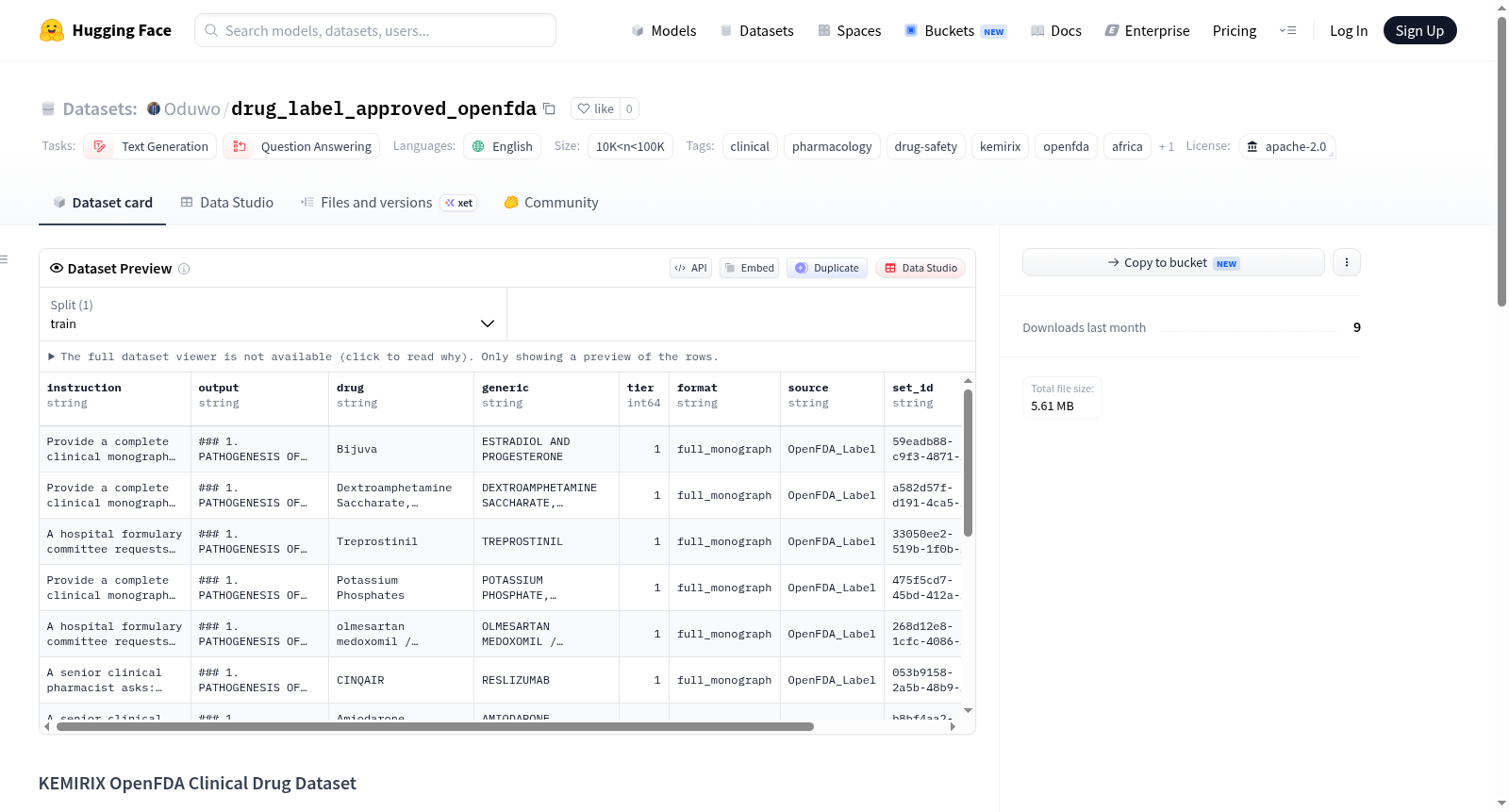This screenshot has height=812, width=1509.
Task: Click the clinical tag
Action: tap(750, 146)
